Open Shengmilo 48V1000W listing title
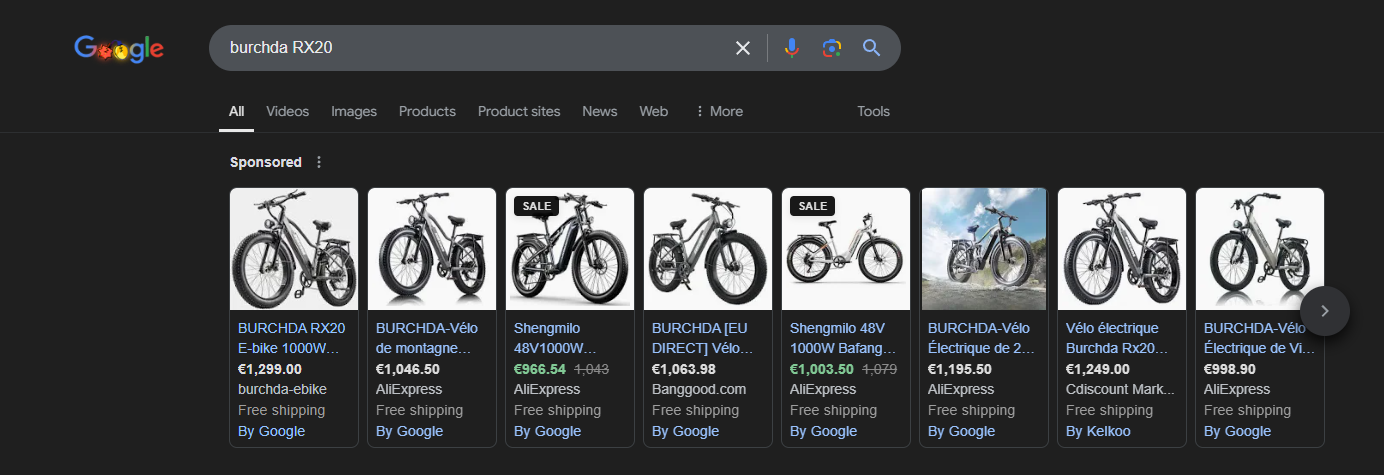 [555, 338]
